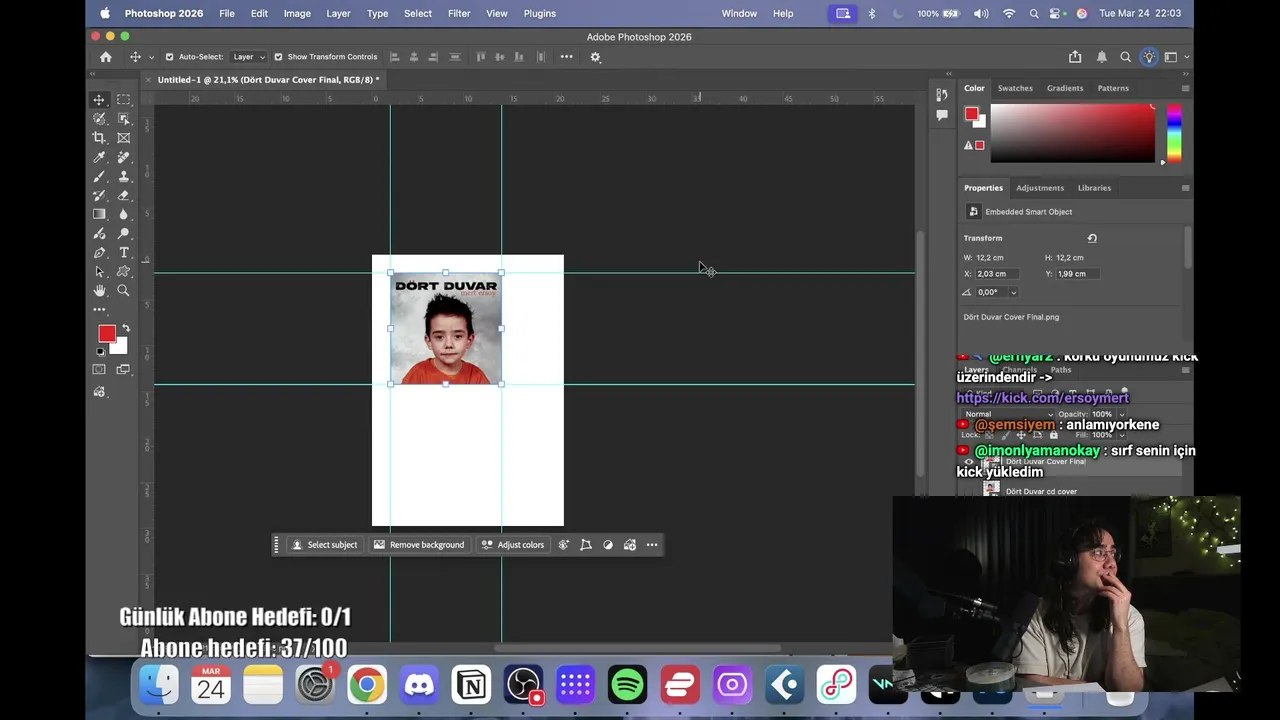Select the Brush tool
1280x720 pixels.
click(99, 177)
